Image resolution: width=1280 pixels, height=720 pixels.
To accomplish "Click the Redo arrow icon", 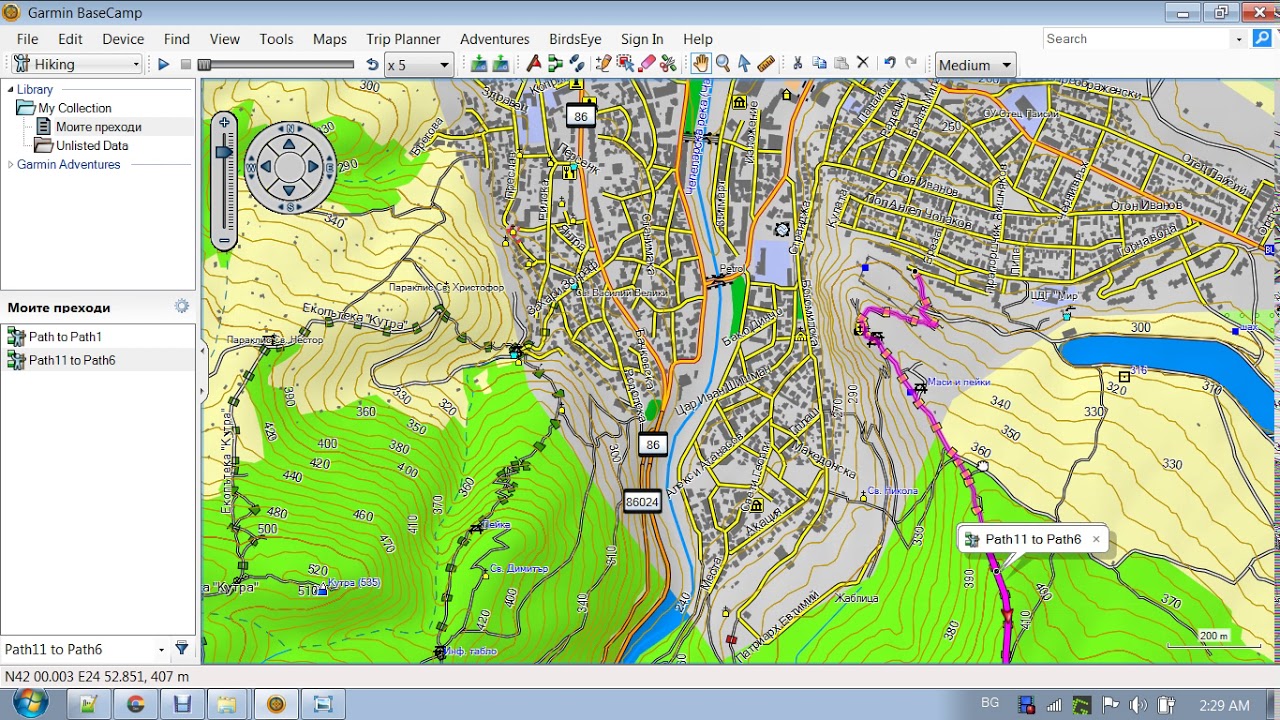I will coord(911,64).
